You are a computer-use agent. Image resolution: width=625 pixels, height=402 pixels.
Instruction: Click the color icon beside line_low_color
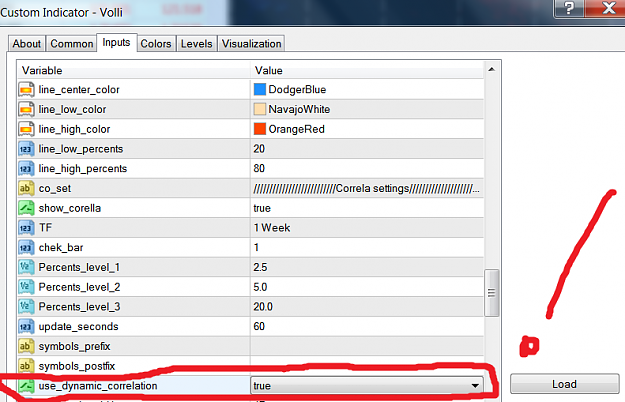[x=26, y=109]
